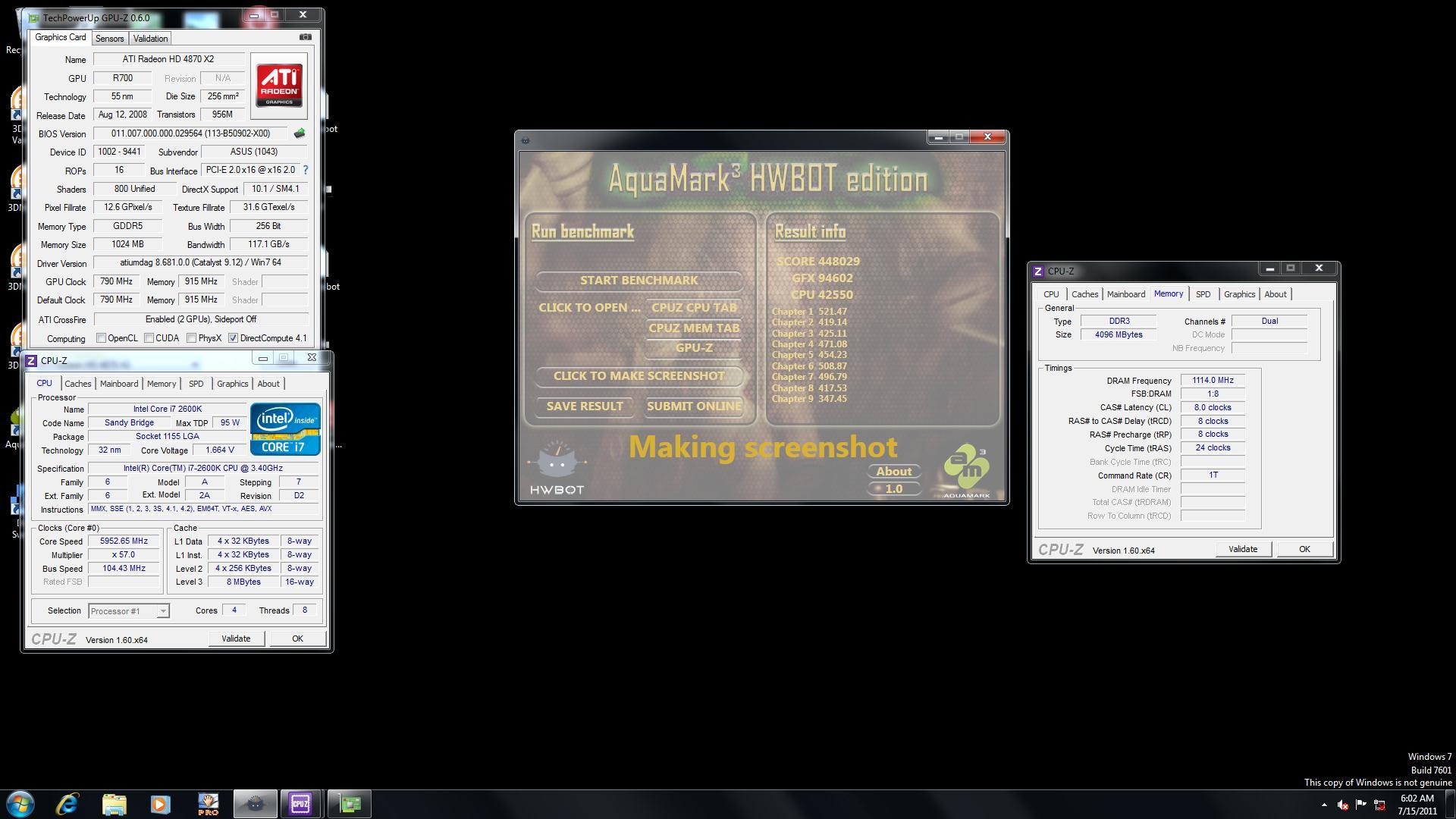The height and width of the screenshot is (819, 1456).
Task: Open SPD tab in right CPU-Z window
Action: point(1203,294)
